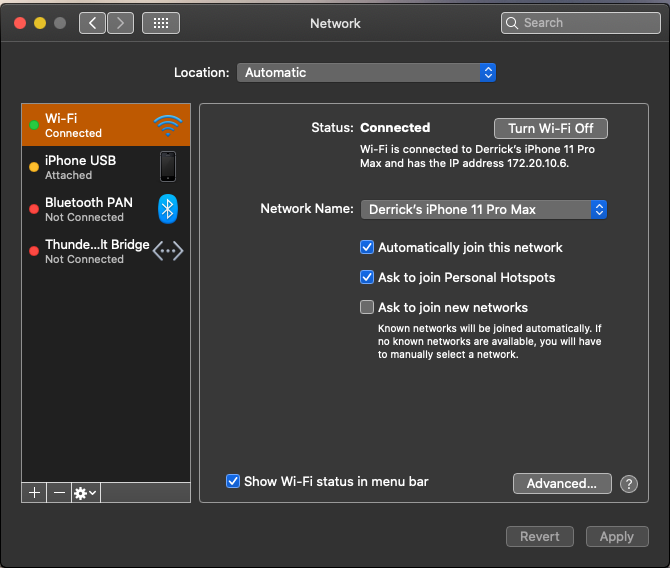Show all preferences grid icon

(x=161, y=23)
